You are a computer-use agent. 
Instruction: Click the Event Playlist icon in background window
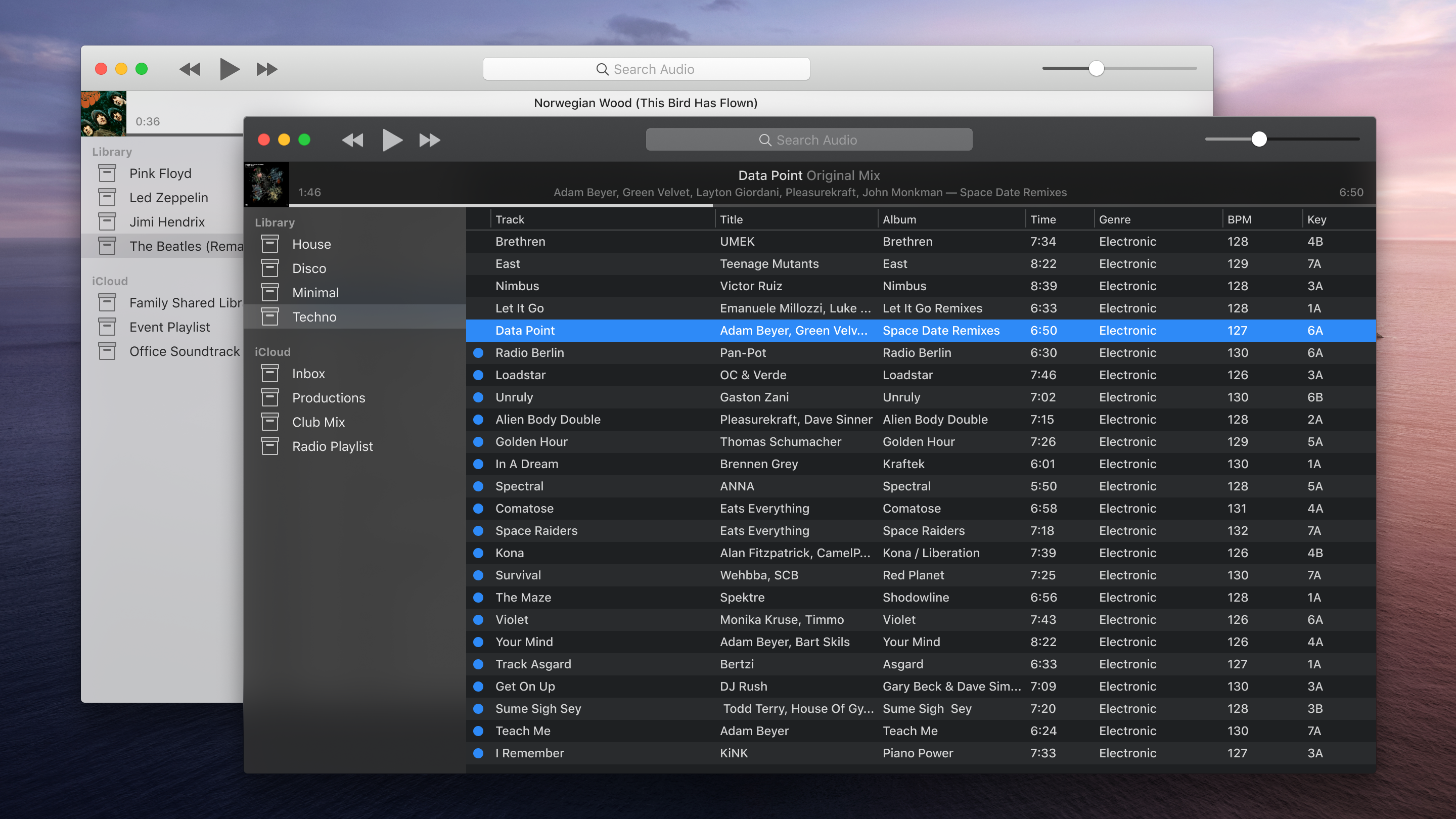(x=107, y=327)
